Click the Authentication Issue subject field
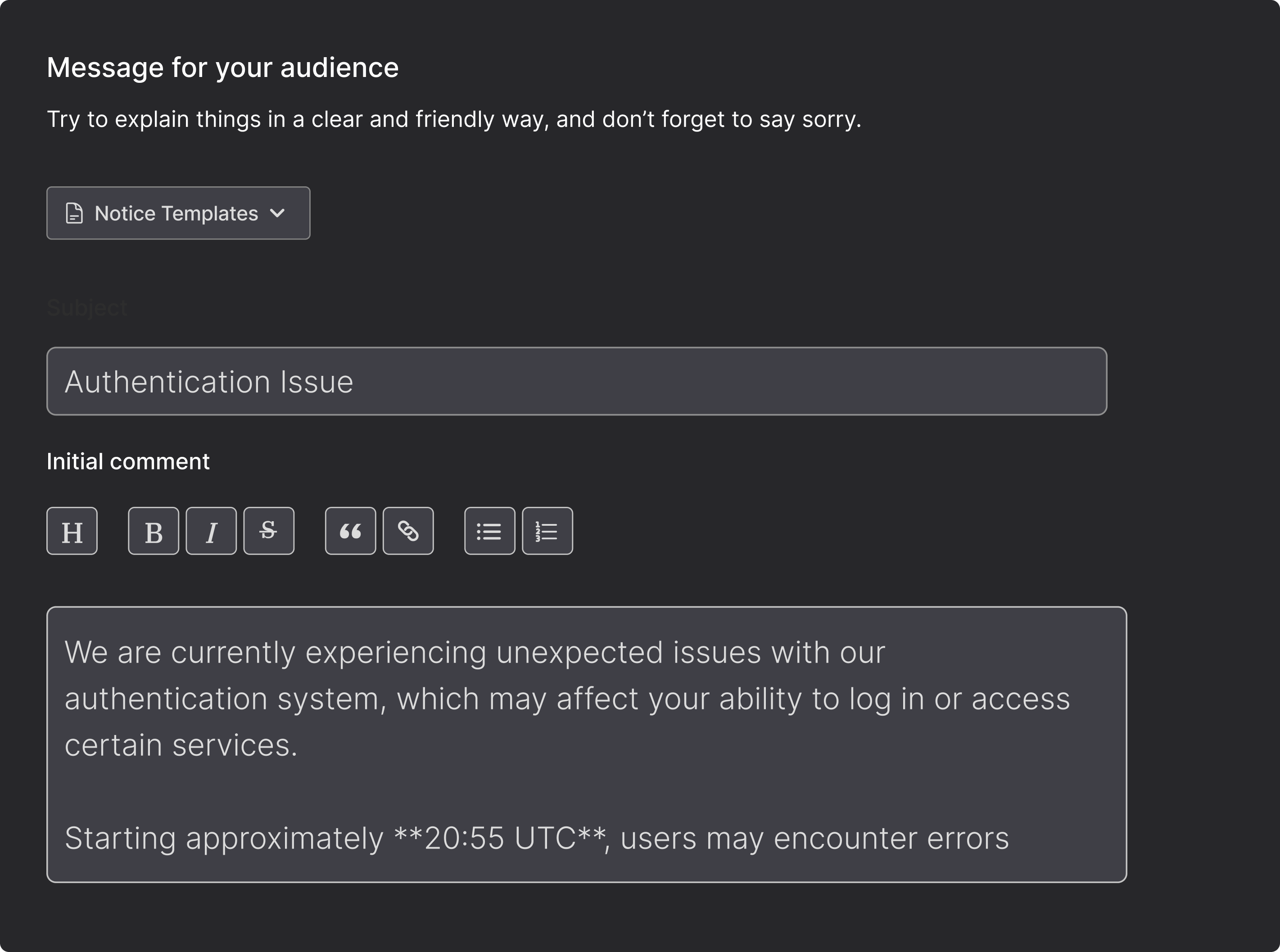Screen dimensions: 1280x952 click(576, 381)
